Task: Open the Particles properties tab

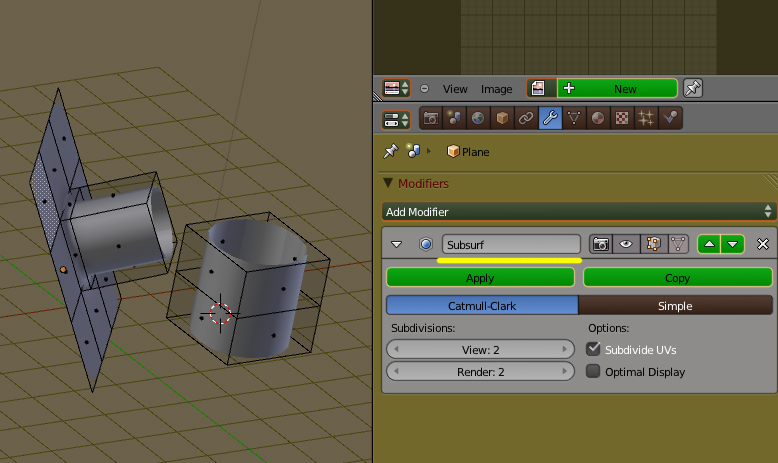Action: (646, 118)
